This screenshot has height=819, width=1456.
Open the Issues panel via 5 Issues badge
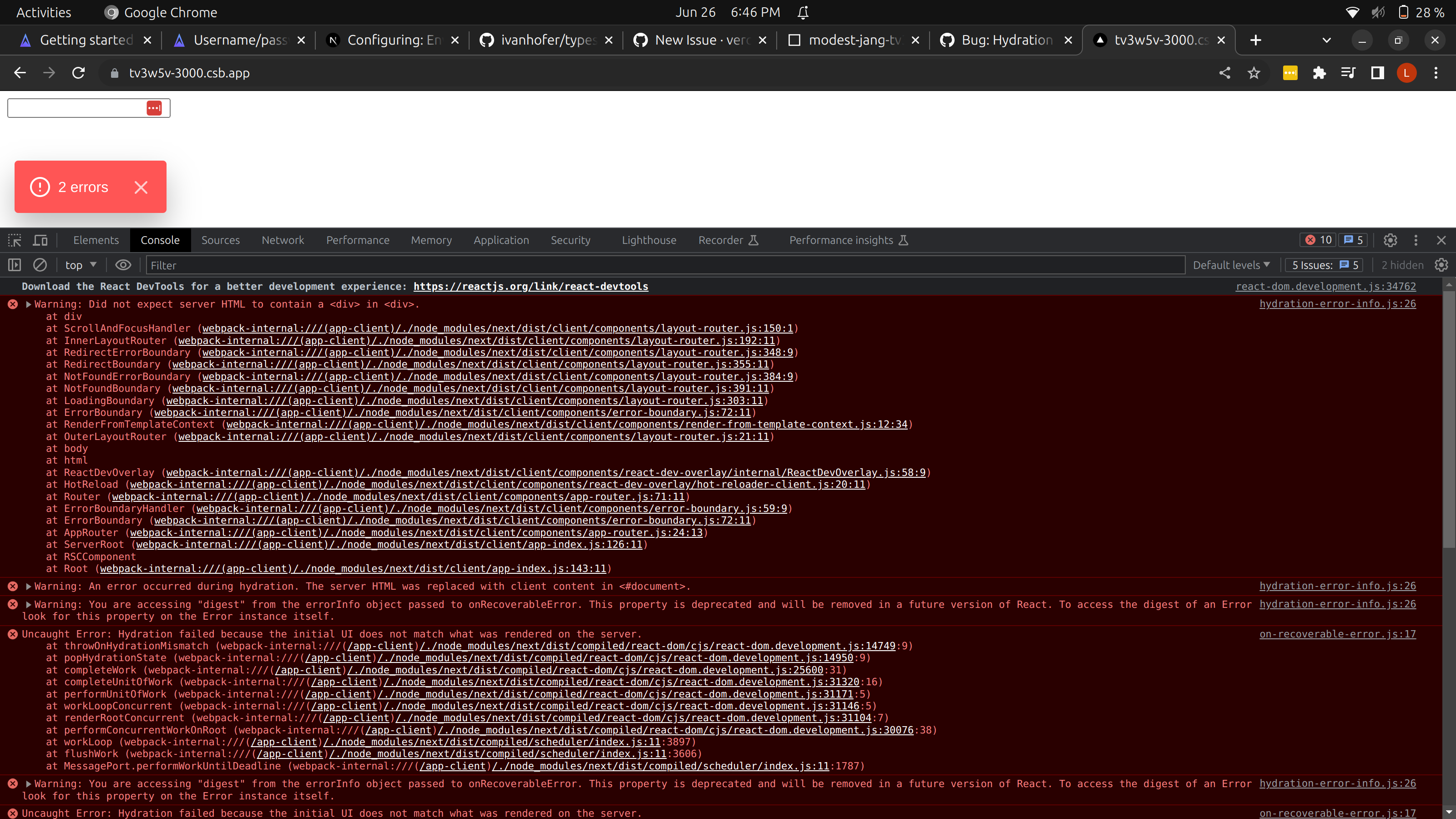point(1325,264)
